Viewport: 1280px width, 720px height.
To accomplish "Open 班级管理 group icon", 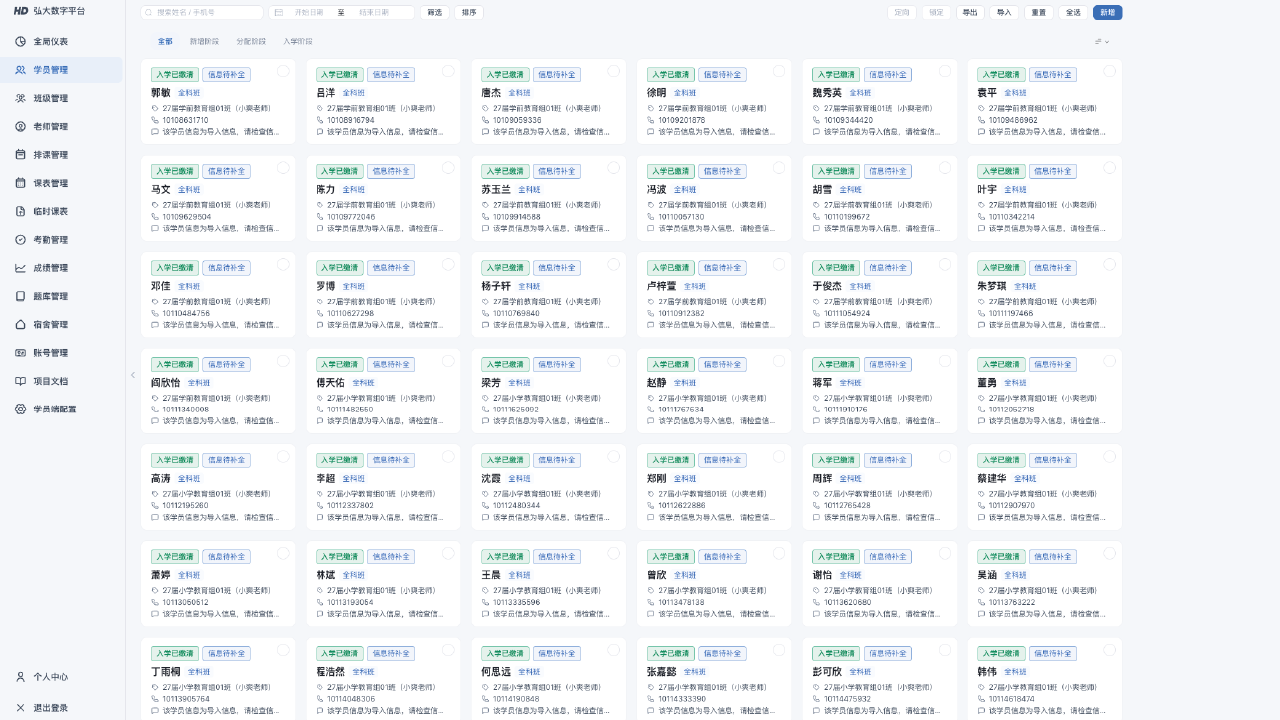I will [x=20, y=98].
